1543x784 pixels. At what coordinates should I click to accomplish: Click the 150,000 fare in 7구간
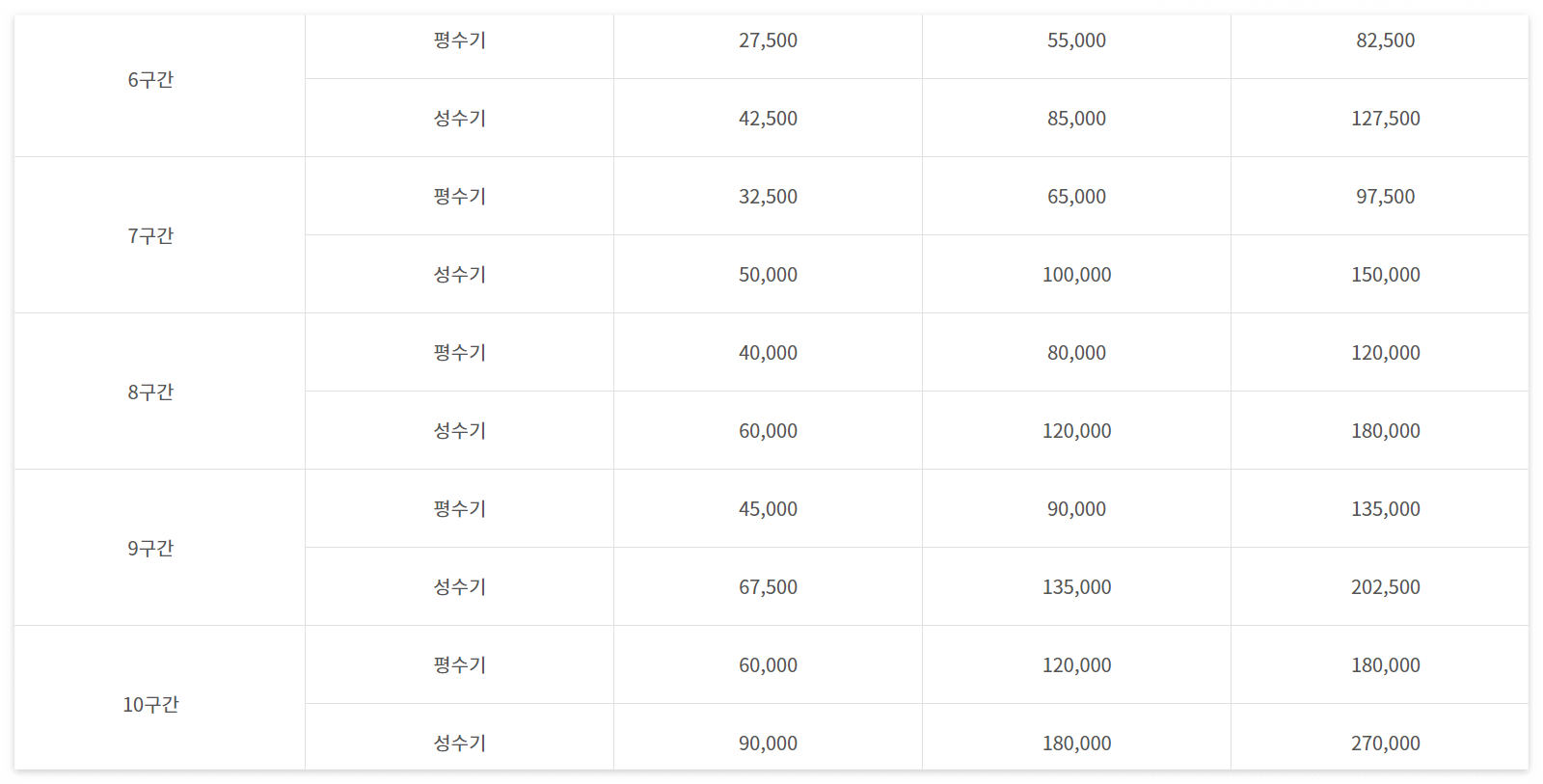coord(1386,275)
